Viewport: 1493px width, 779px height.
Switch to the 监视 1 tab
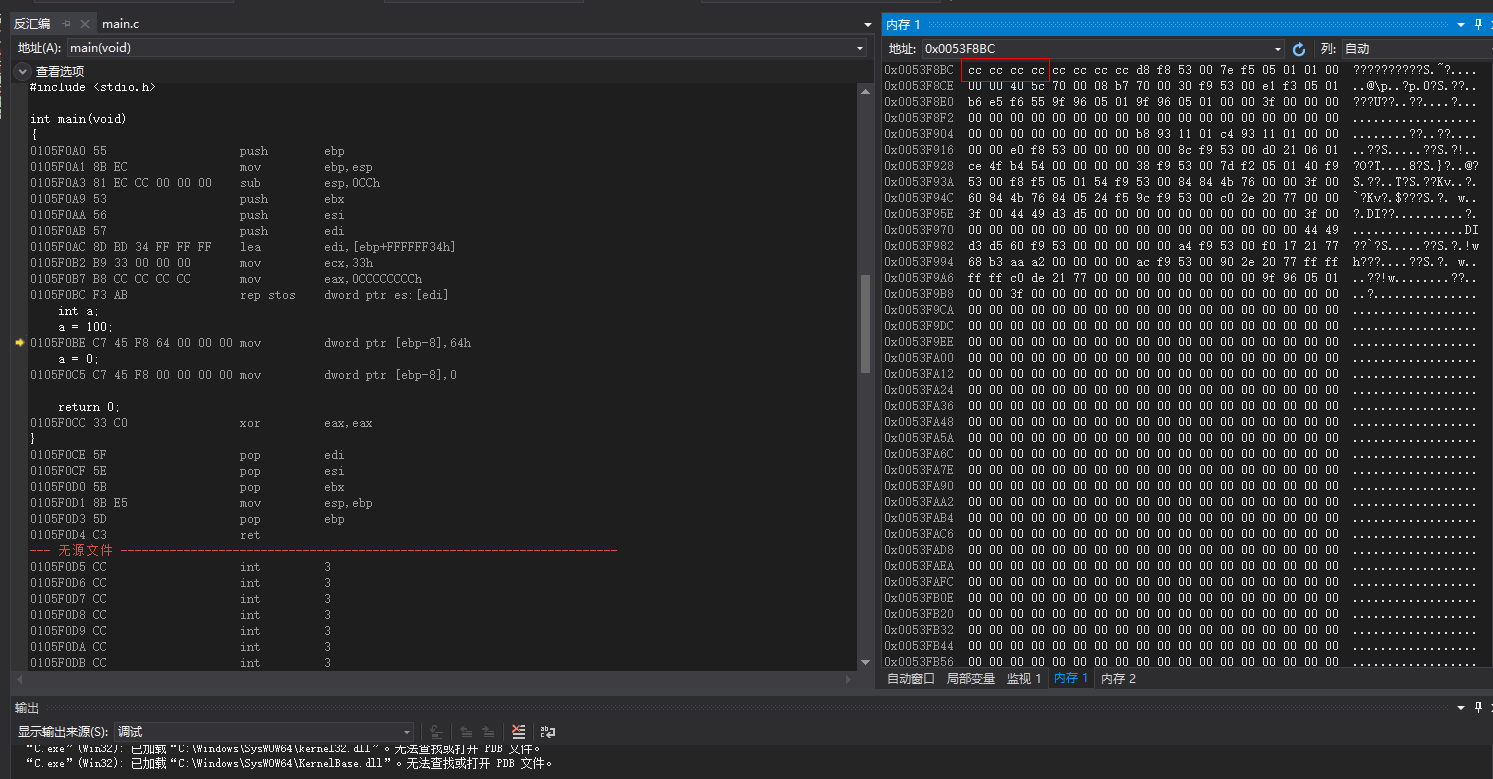(1023, 679)
